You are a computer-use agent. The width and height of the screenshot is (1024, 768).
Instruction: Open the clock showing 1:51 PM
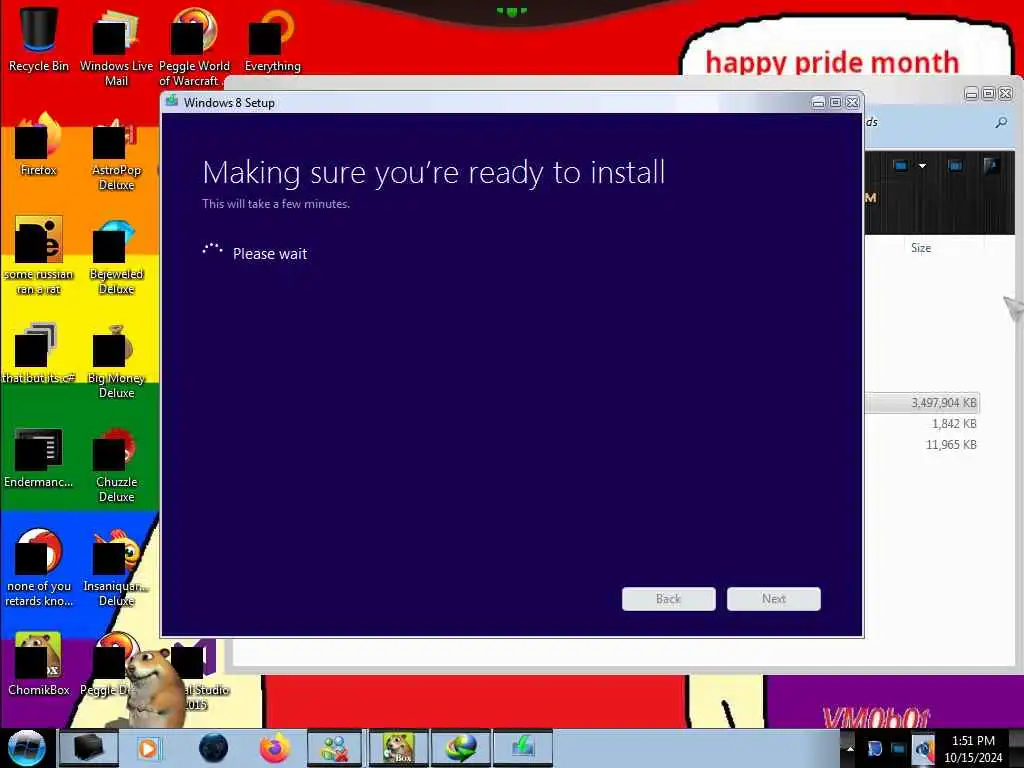[973, 749]
